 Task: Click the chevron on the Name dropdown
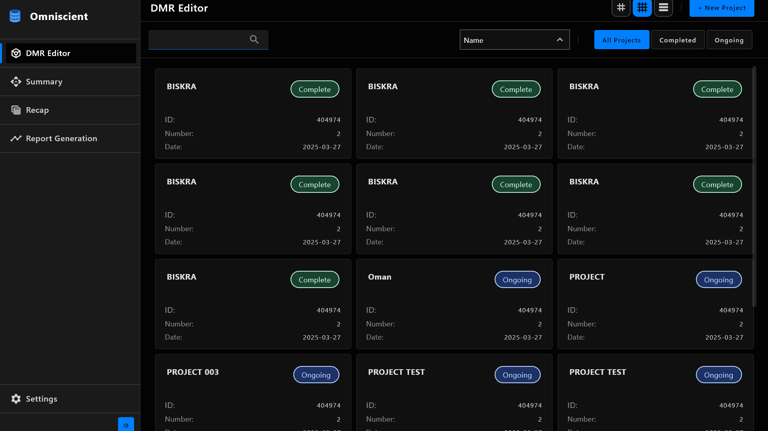tap(560, 40)
